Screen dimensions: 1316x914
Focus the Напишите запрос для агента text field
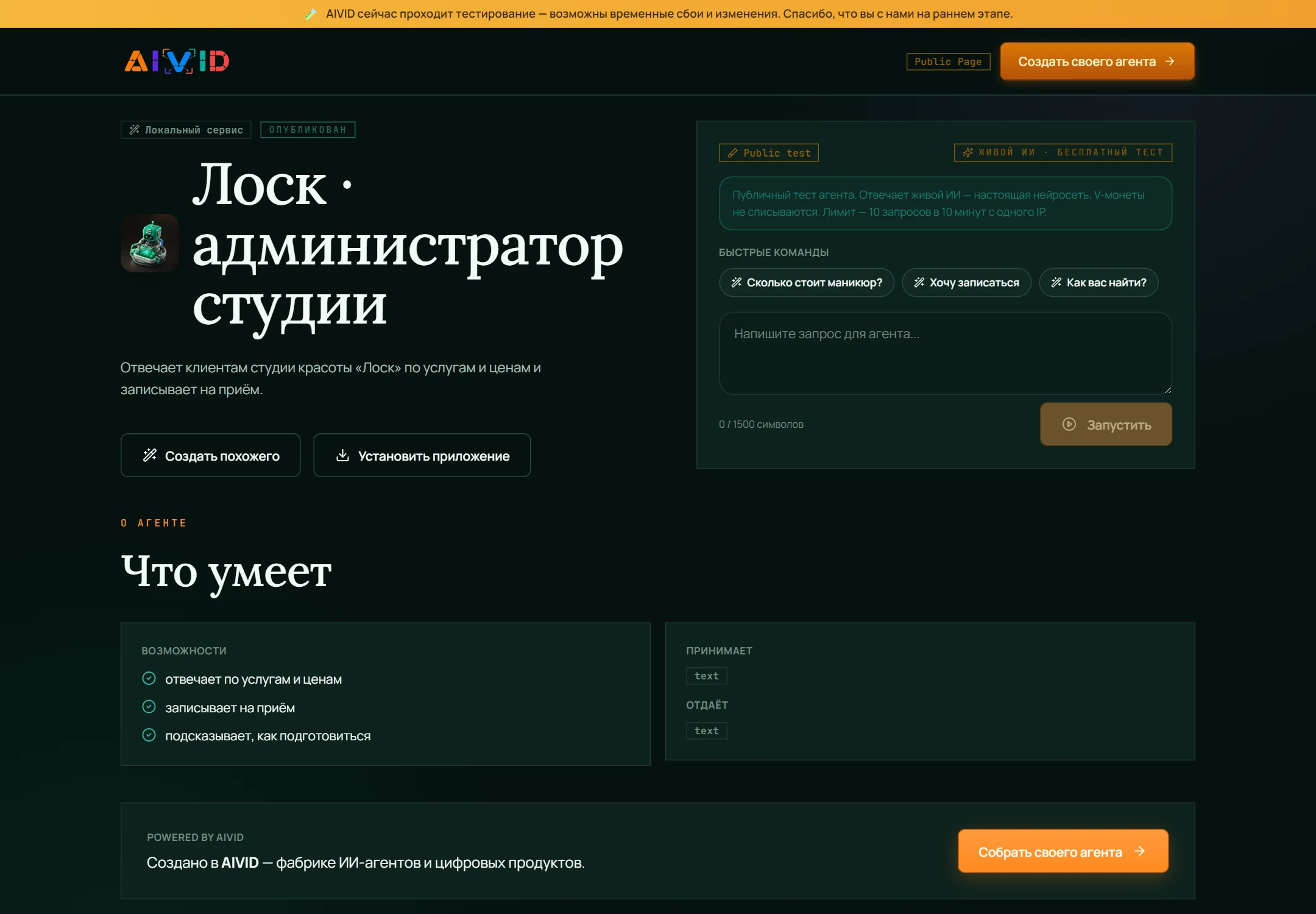[946, 353]
